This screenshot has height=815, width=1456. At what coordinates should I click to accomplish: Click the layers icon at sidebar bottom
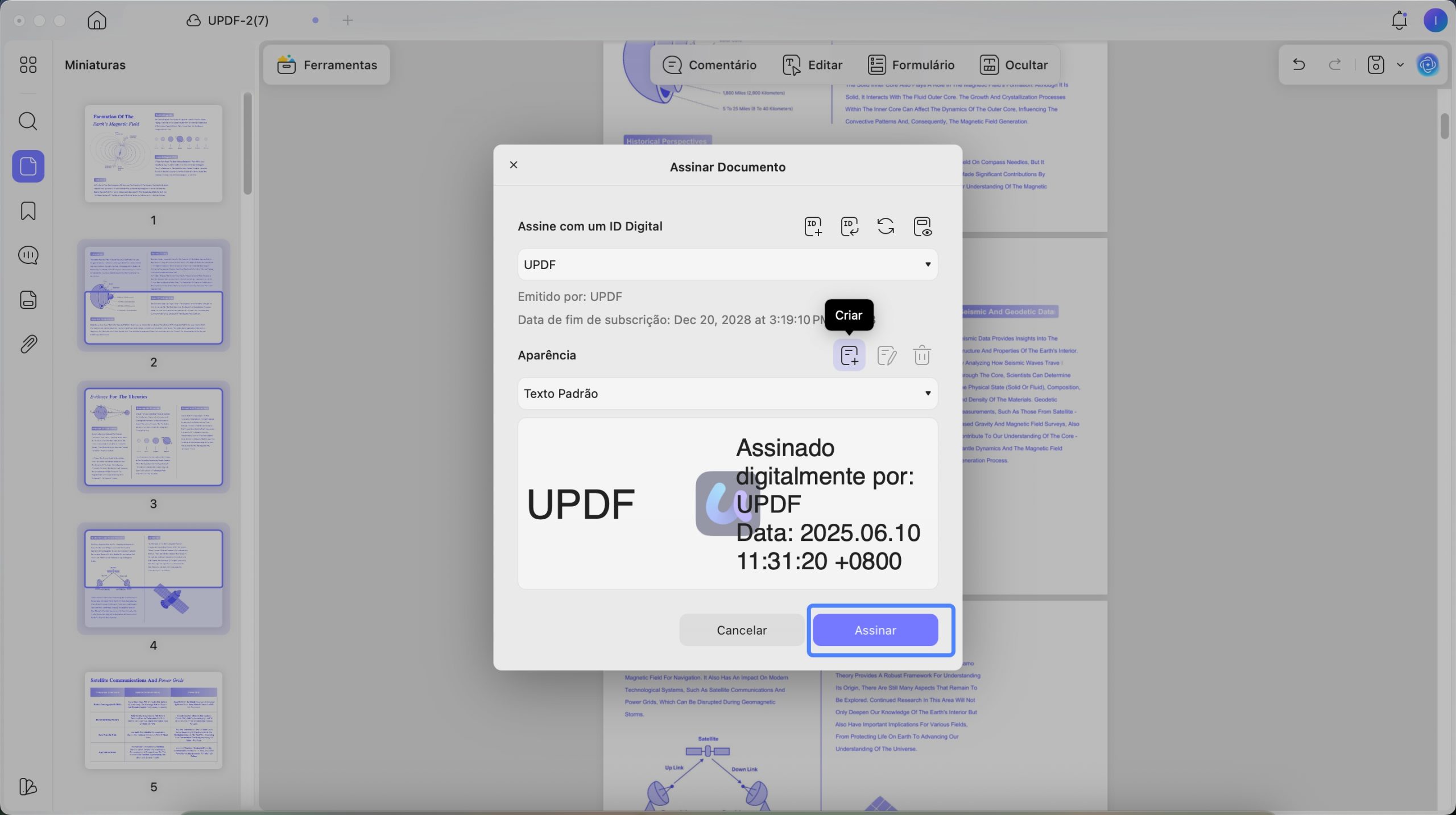click(28, 787)
